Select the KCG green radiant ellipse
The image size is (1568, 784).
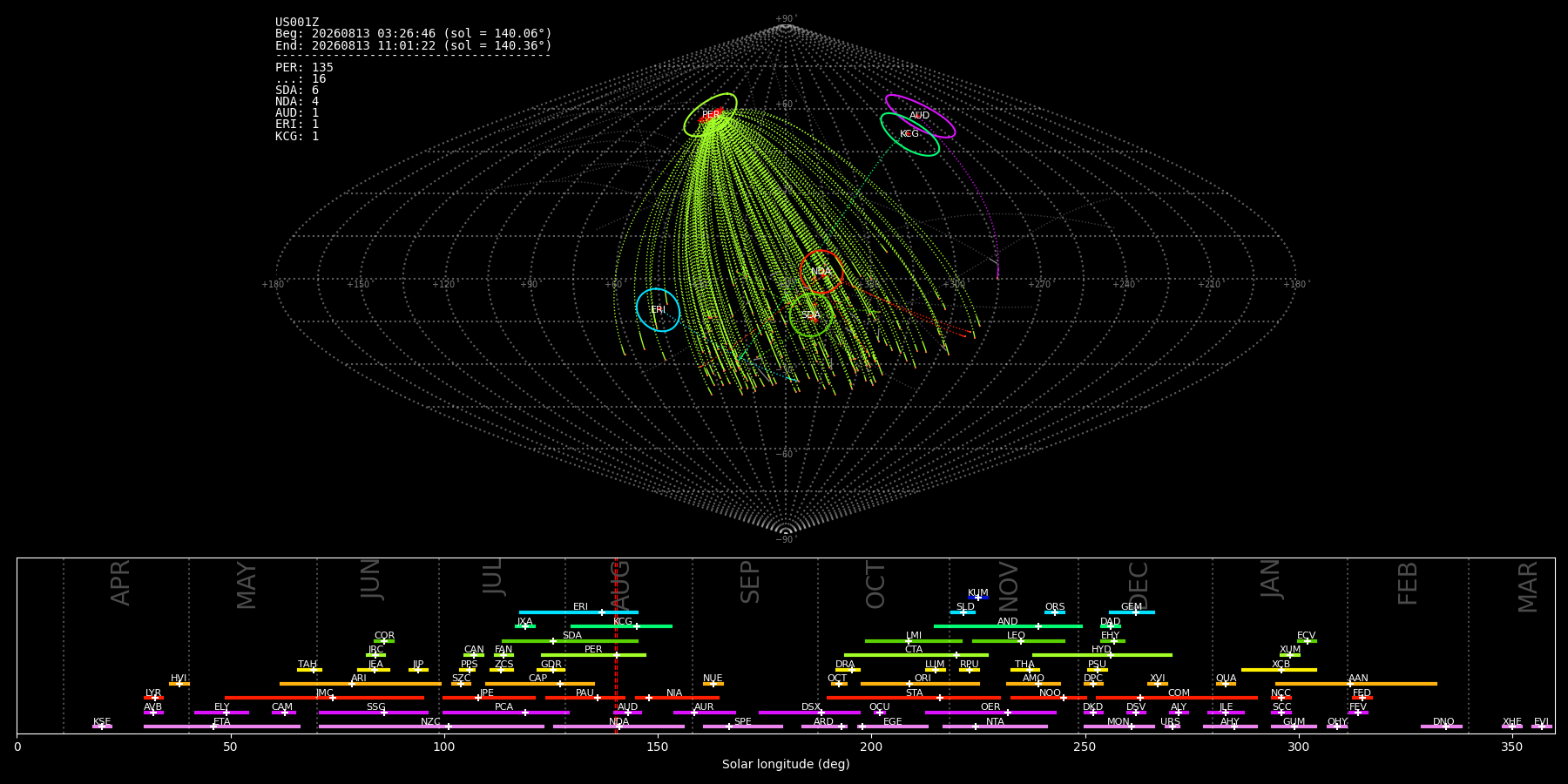coord(909,134)
